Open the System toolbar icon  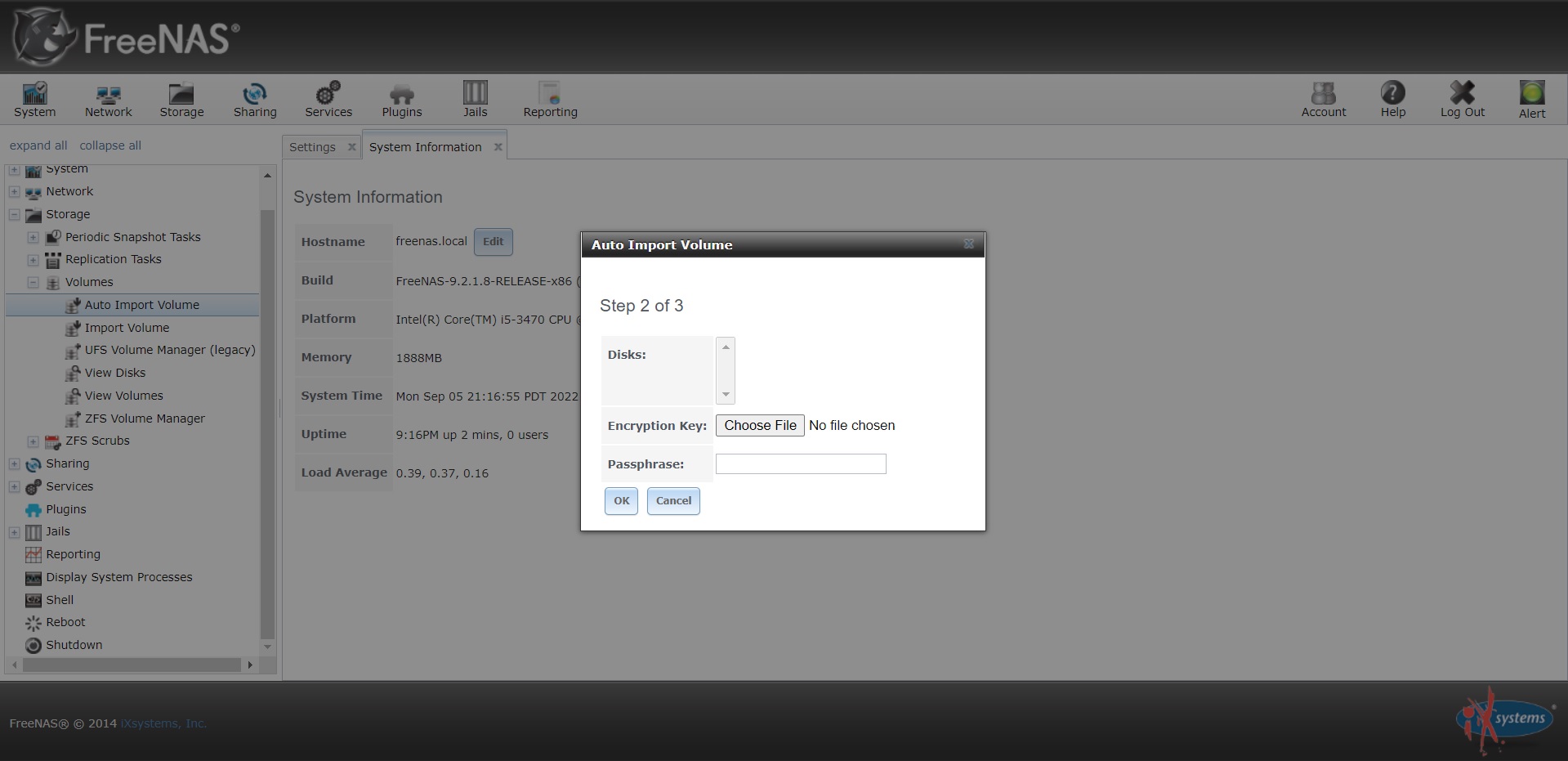(34, 100)
